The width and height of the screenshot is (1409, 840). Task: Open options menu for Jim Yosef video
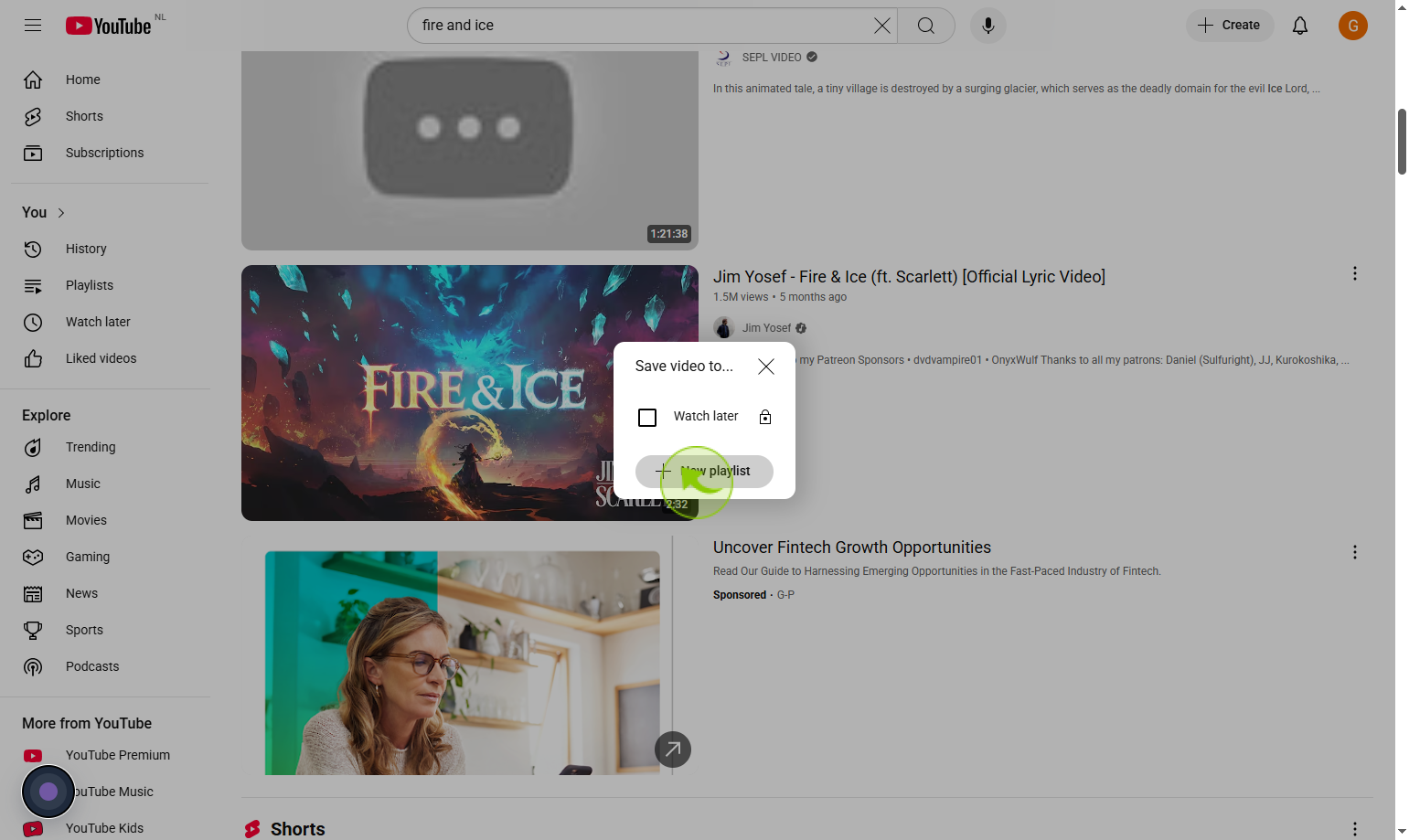pyautogui.click(x=1355, y=273)
